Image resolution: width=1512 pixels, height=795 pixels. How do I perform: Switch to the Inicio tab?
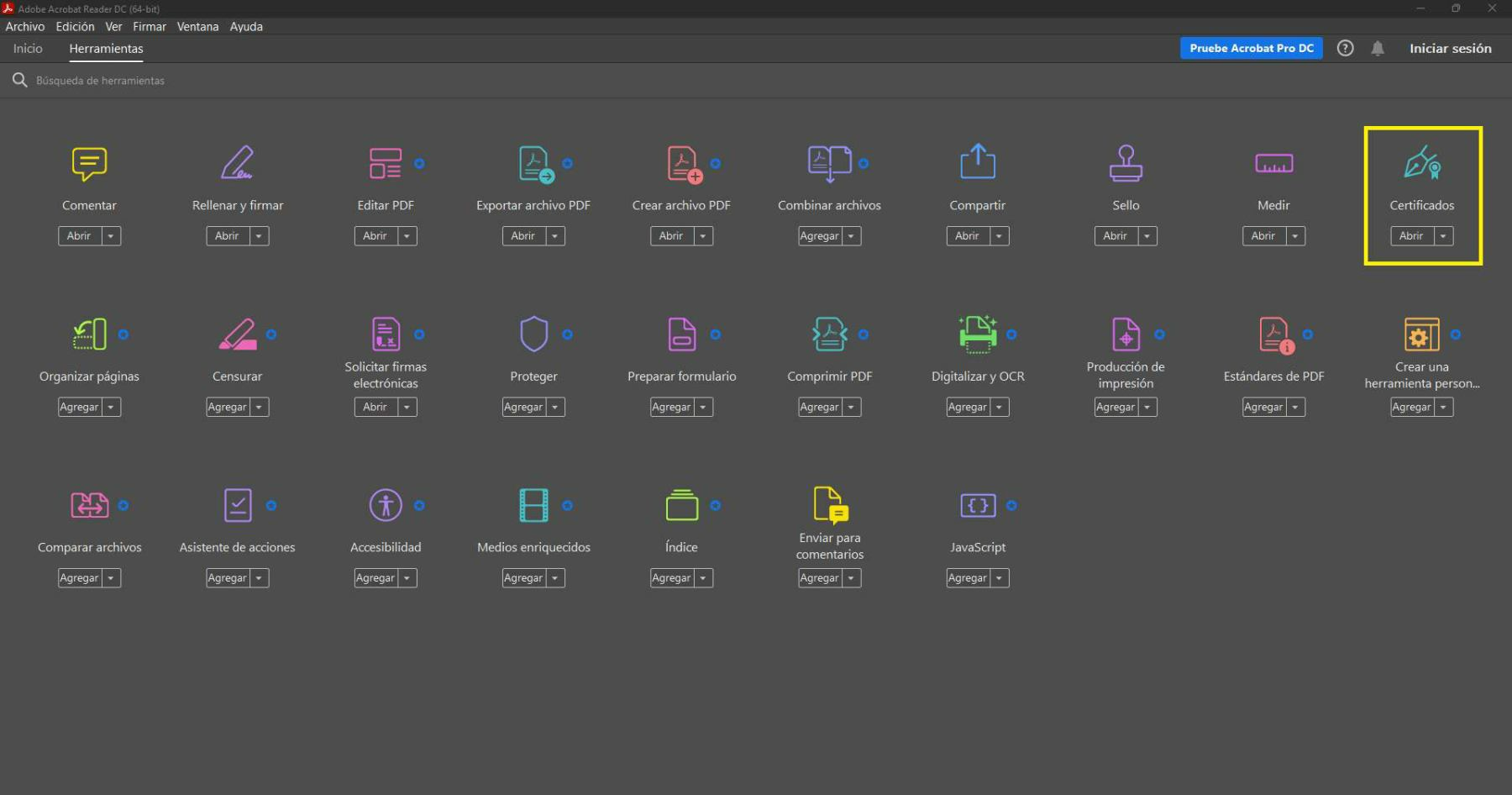pos(28,49)
